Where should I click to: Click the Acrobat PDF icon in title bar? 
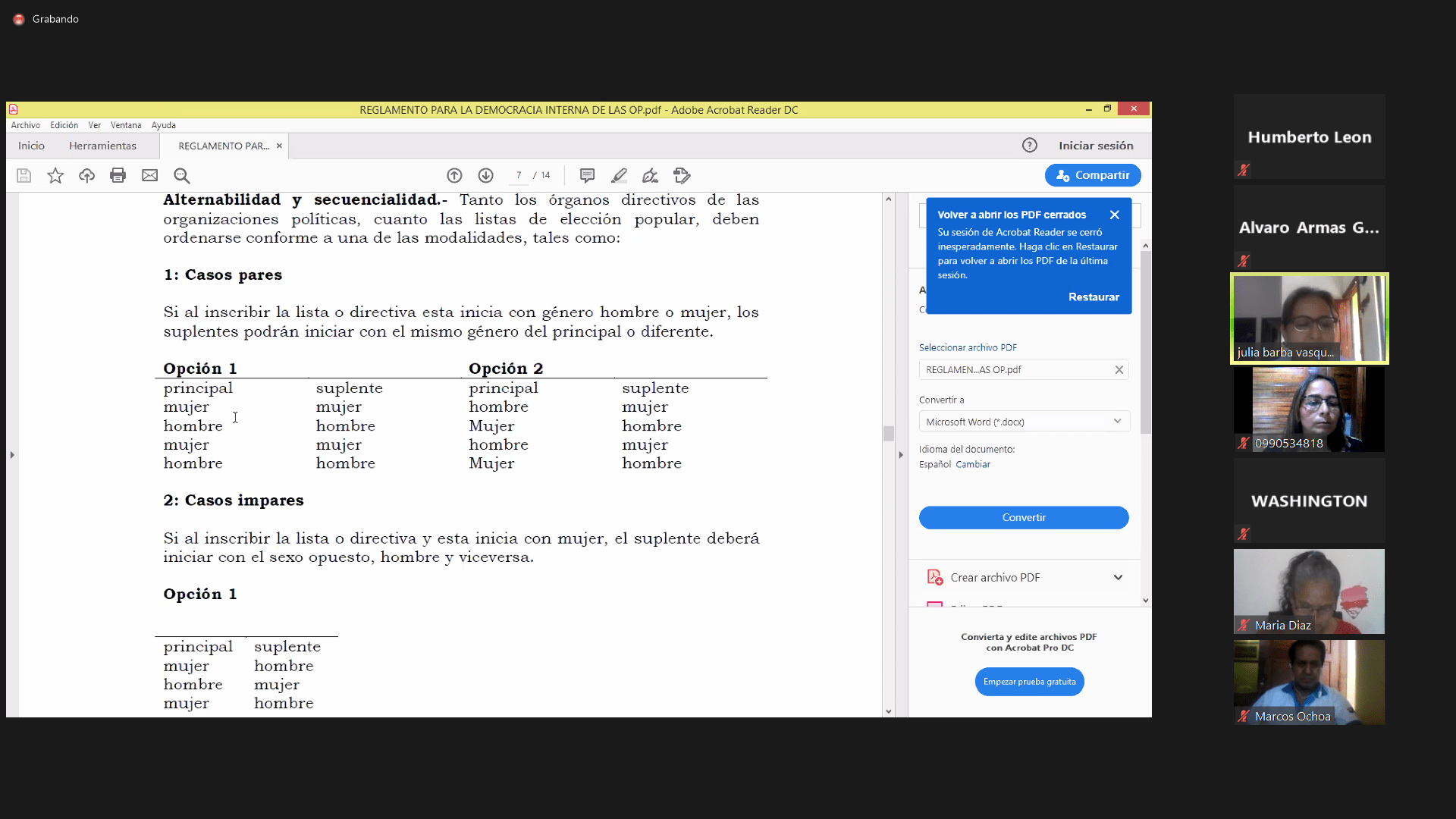coord(13,109)
